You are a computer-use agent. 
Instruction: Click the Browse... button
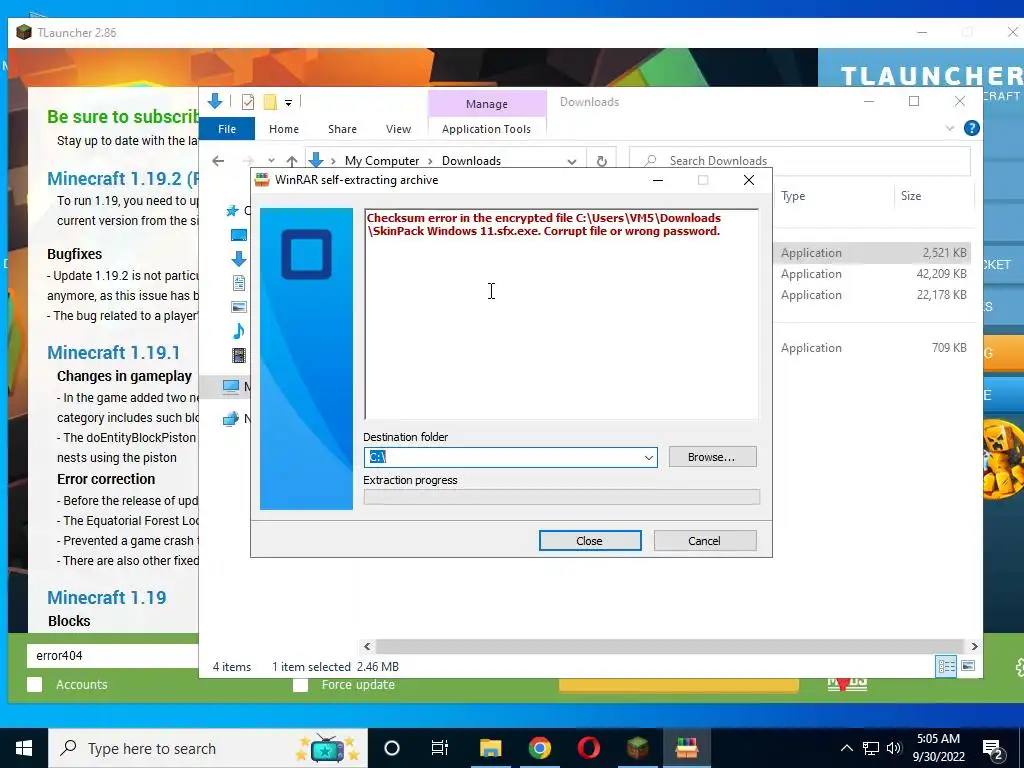[x=712, y=457]
